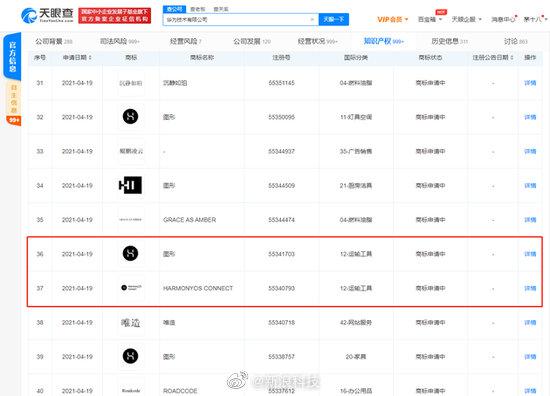
Task: Switch to the 公司发展 tab
Action: click(252, 41)
